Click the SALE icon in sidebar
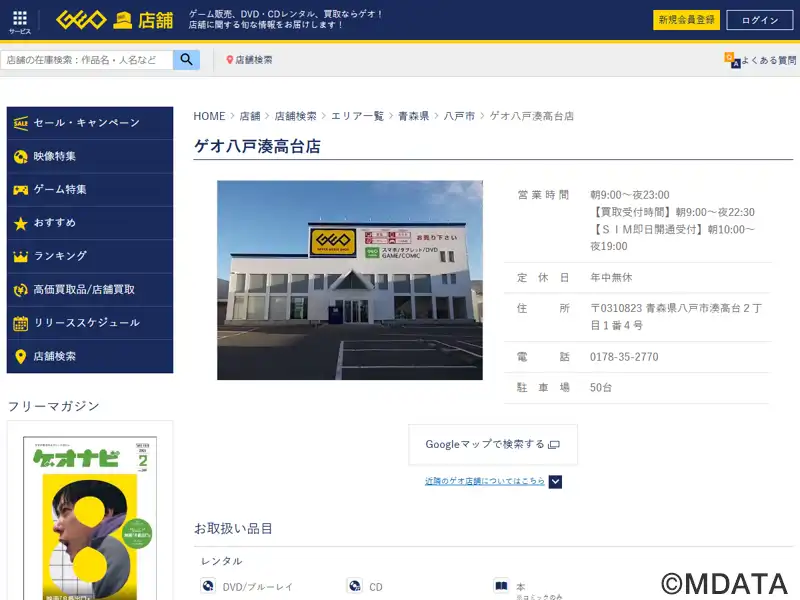 [20, 123]
